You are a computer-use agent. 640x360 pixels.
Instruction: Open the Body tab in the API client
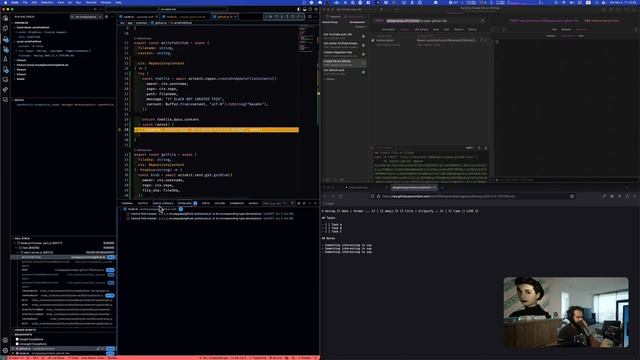pos(436,29)
